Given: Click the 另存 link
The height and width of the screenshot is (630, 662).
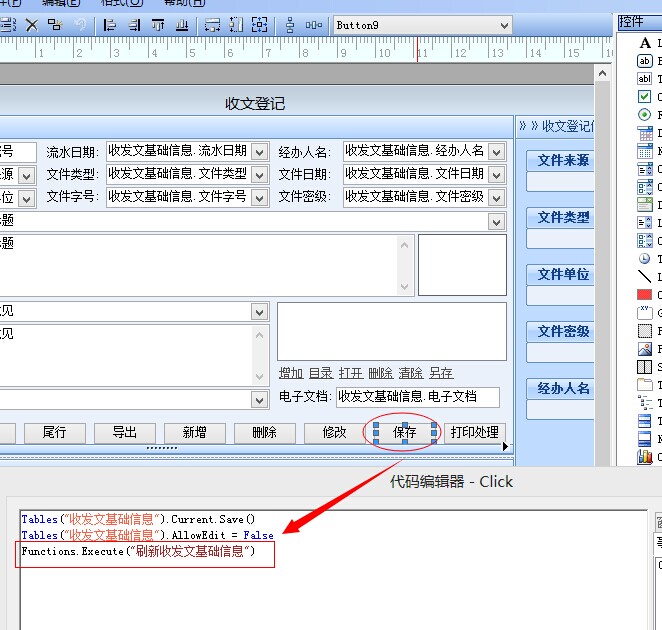Looking at the screenshot, I should pyautogui.click(x=441, y=373).
